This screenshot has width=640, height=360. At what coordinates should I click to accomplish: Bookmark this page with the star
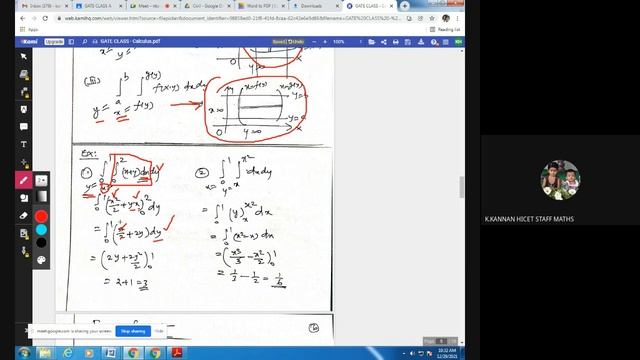(432, 18)
